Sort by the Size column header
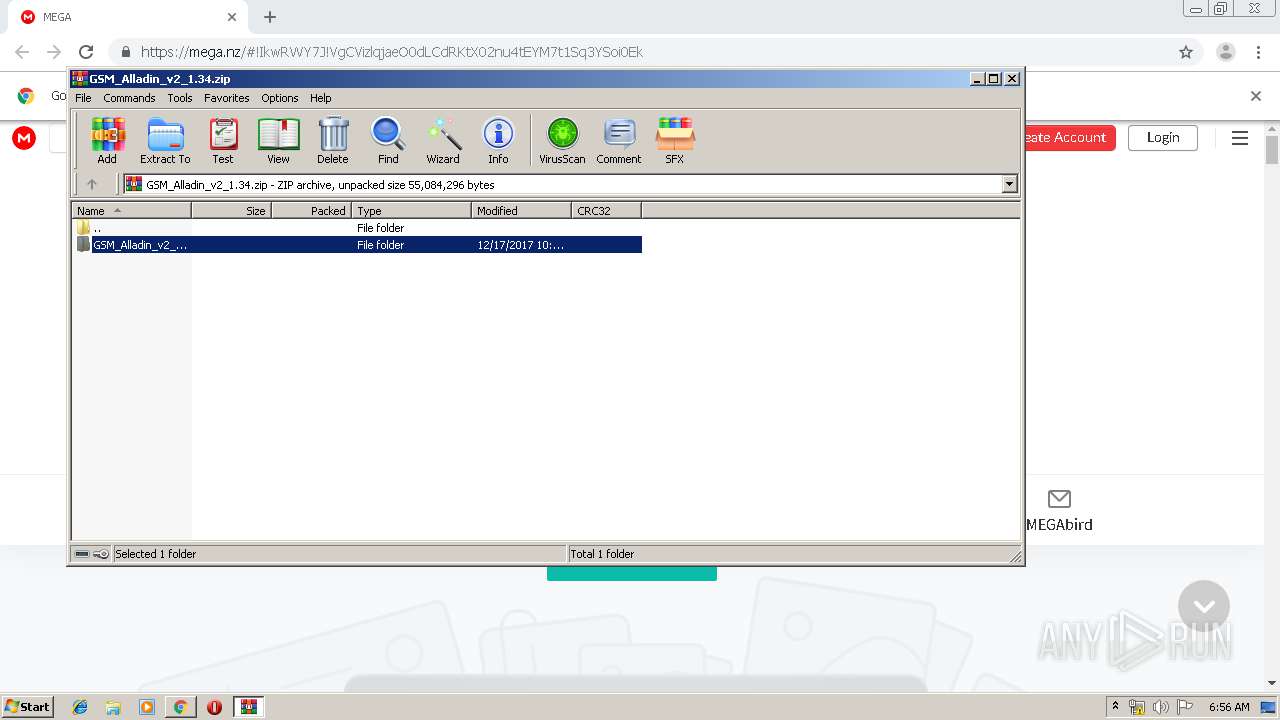Image resolution: width=1280 pixels, height=720 pixels. click(231, 210)
